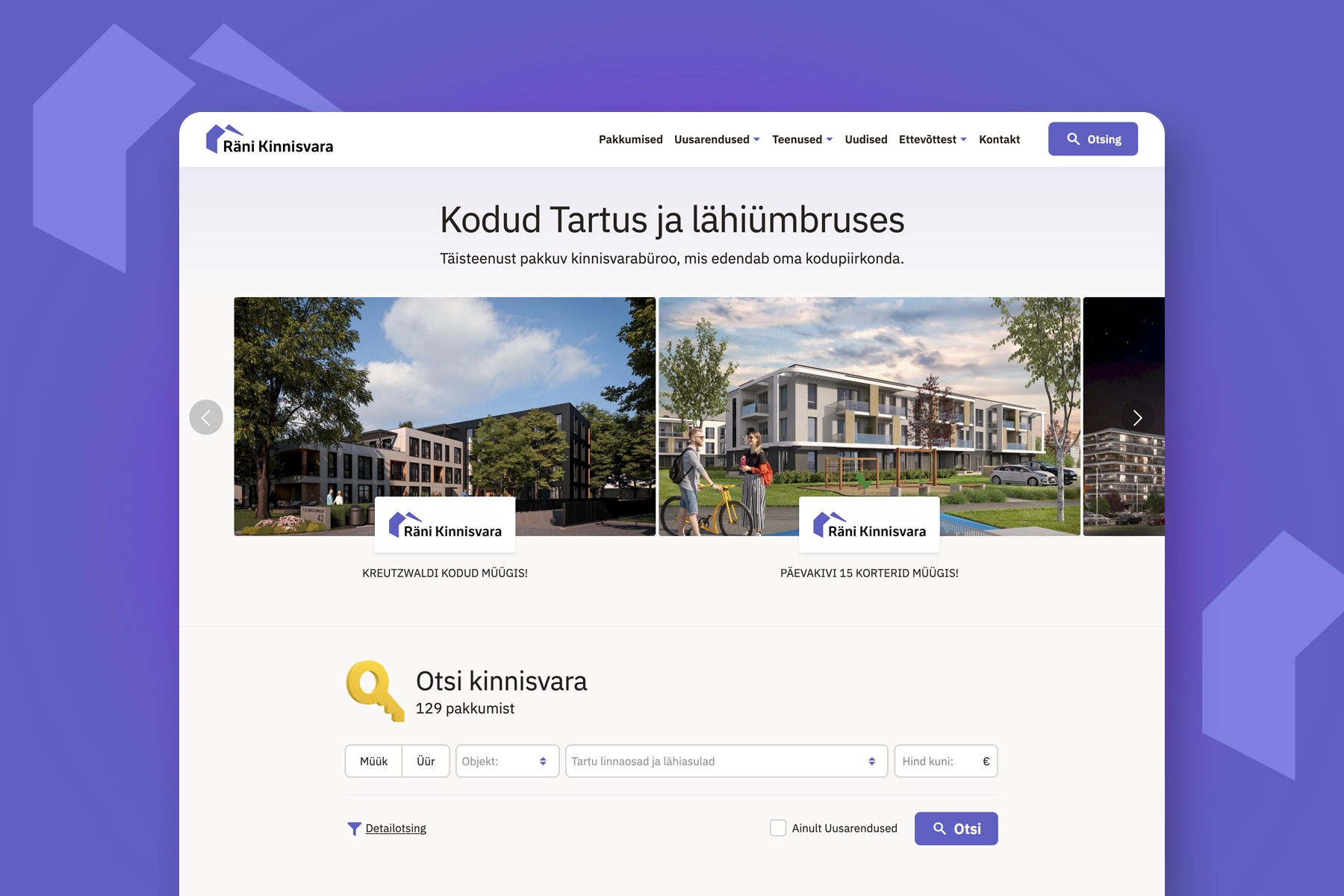The image size is (1344, 896).
Task: Select the Üür option
Action: pos(426,762)
